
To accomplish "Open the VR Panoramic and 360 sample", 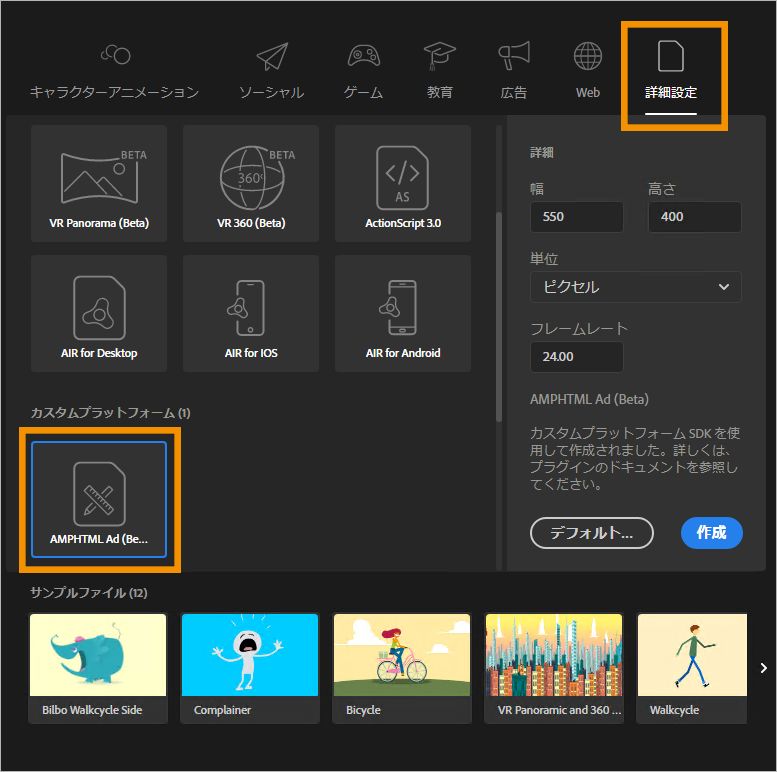I will pos(554,668).
